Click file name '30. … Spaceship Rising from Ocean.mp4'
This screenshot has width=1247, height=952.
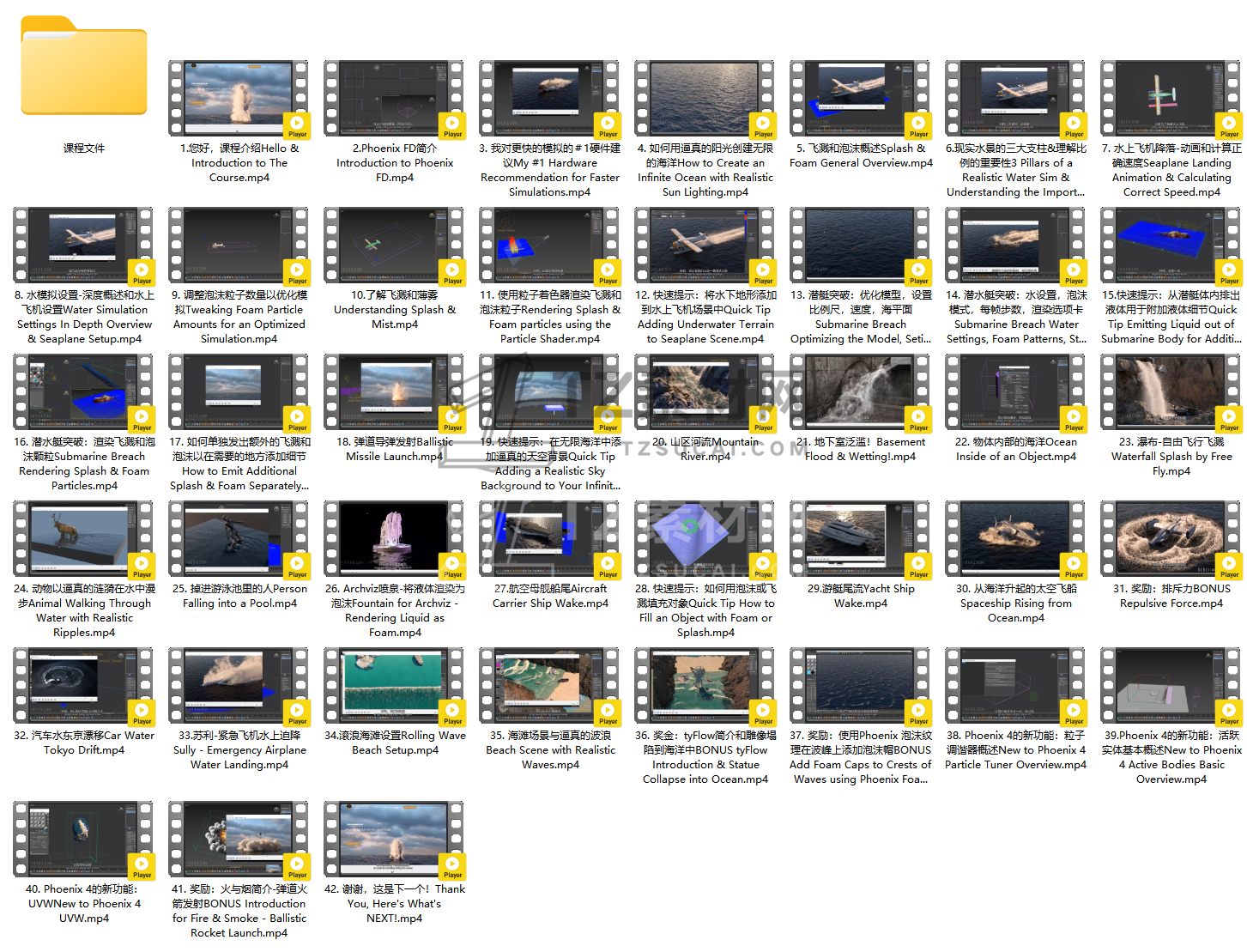click(1016, 603)
